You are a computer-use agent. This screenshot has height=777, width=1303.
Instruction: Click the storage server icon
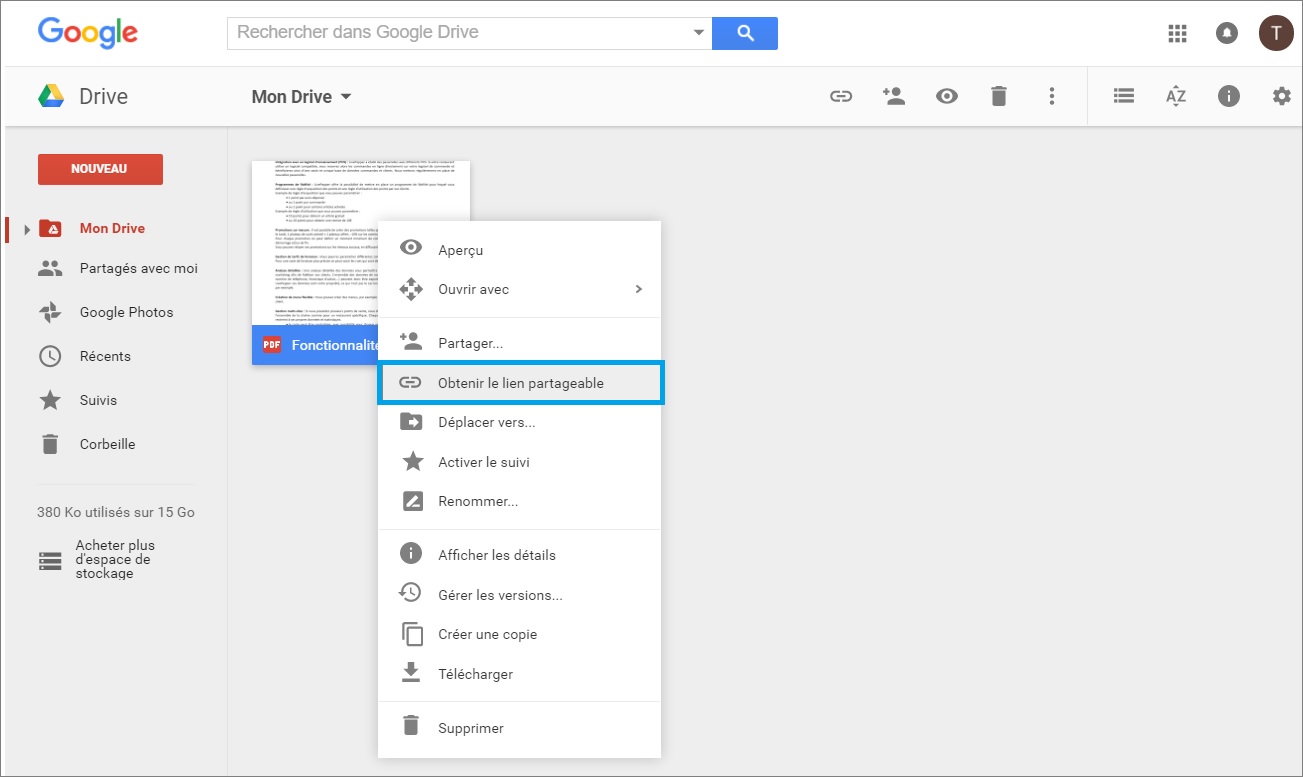click(50, 560)
